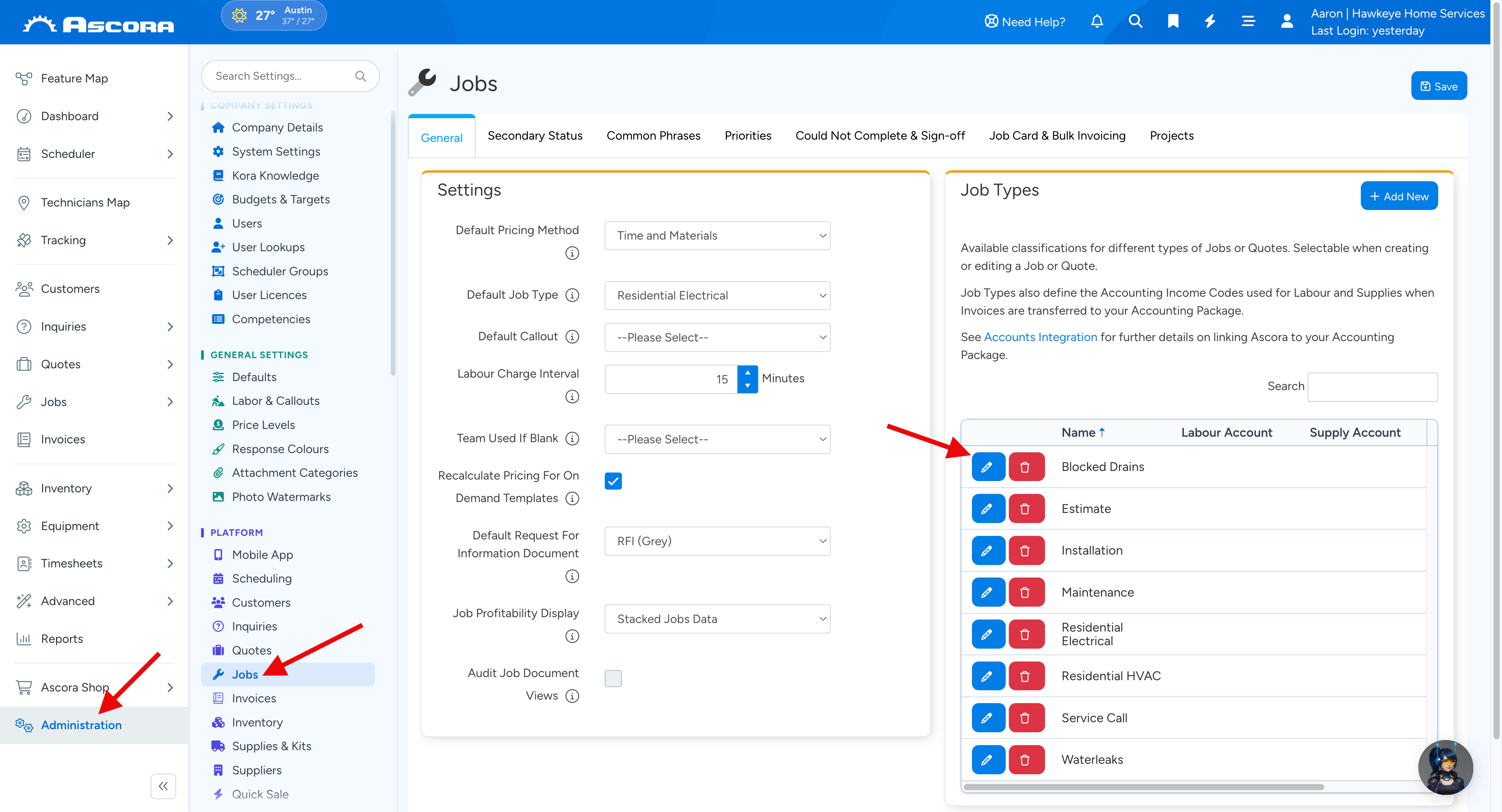Click the bookmark icon in header

coord(1173,21)
